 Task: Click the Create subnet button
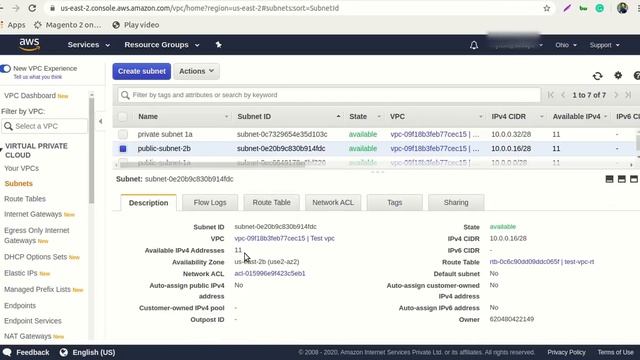[142, 71]
